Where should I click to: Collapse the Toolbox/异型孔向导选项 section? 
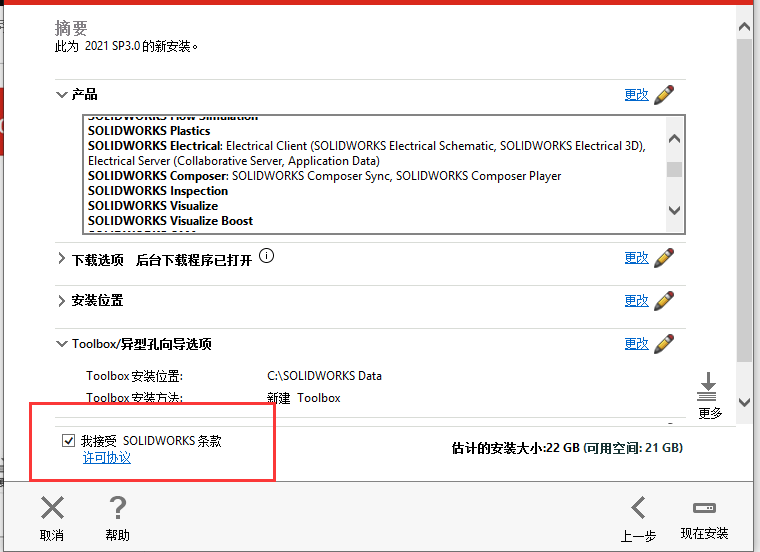(62, 344)
